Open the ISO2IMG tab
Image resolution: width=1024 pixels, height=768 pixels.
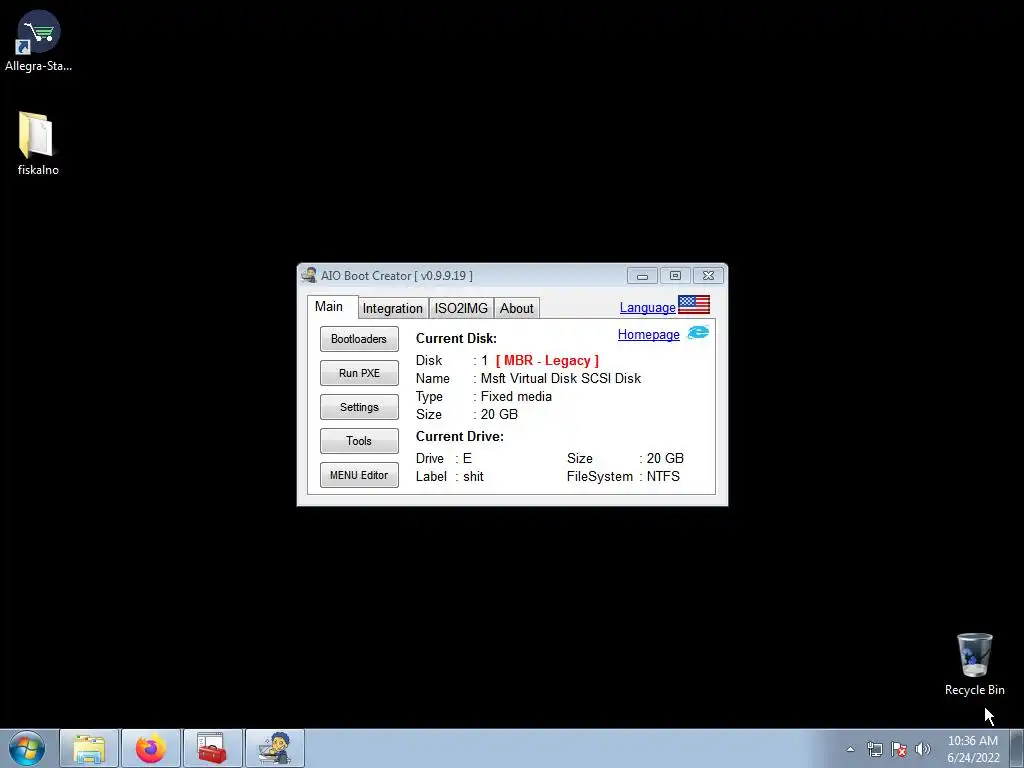tap(461, 308)
